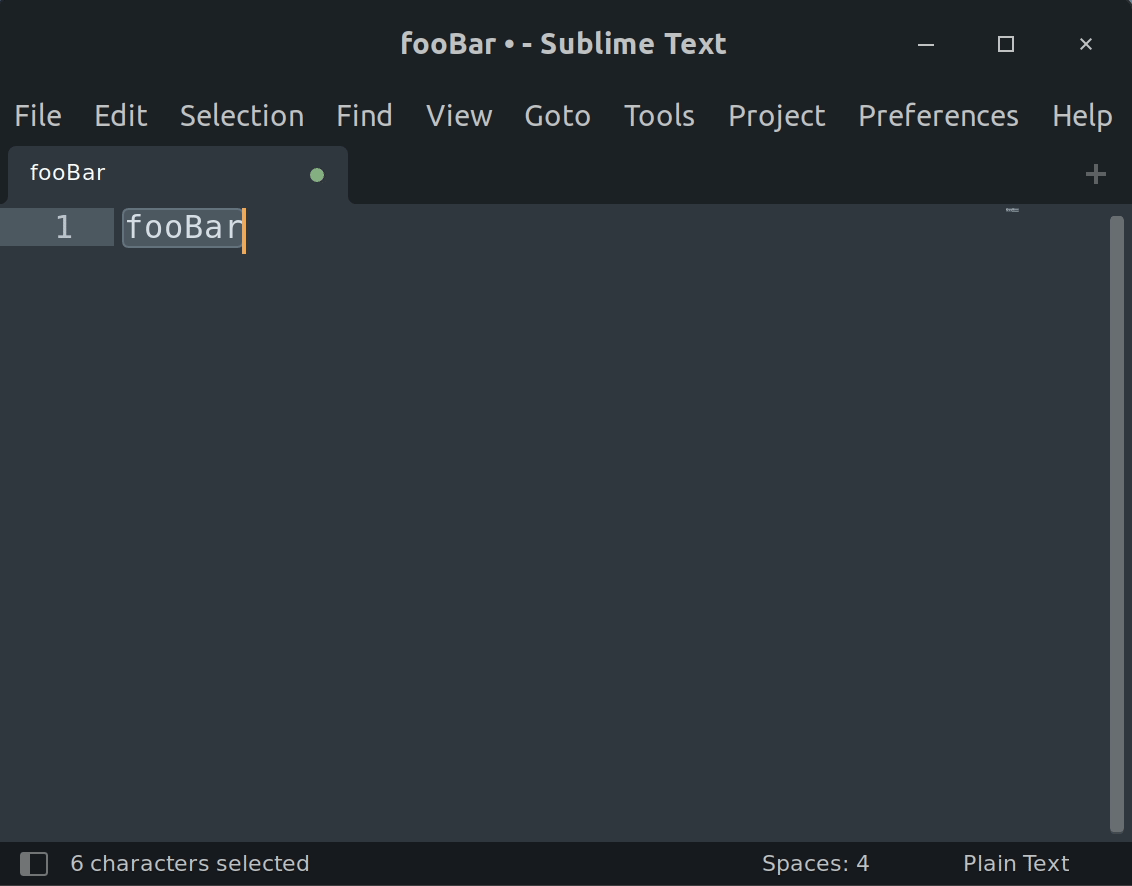Toggle the side bar icon in status bar
The height and width of the screenshot is (886, 1132).
(x=34, y=864)
